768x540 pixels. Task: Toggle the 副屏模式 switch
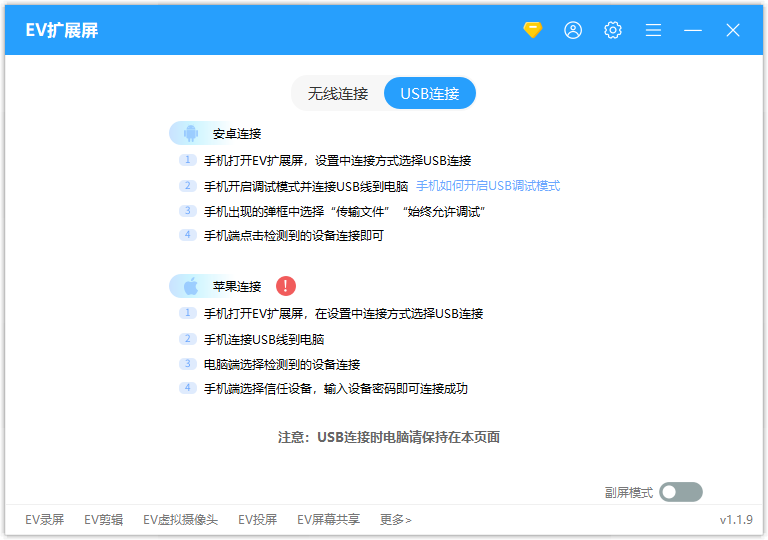pos(680,492)
